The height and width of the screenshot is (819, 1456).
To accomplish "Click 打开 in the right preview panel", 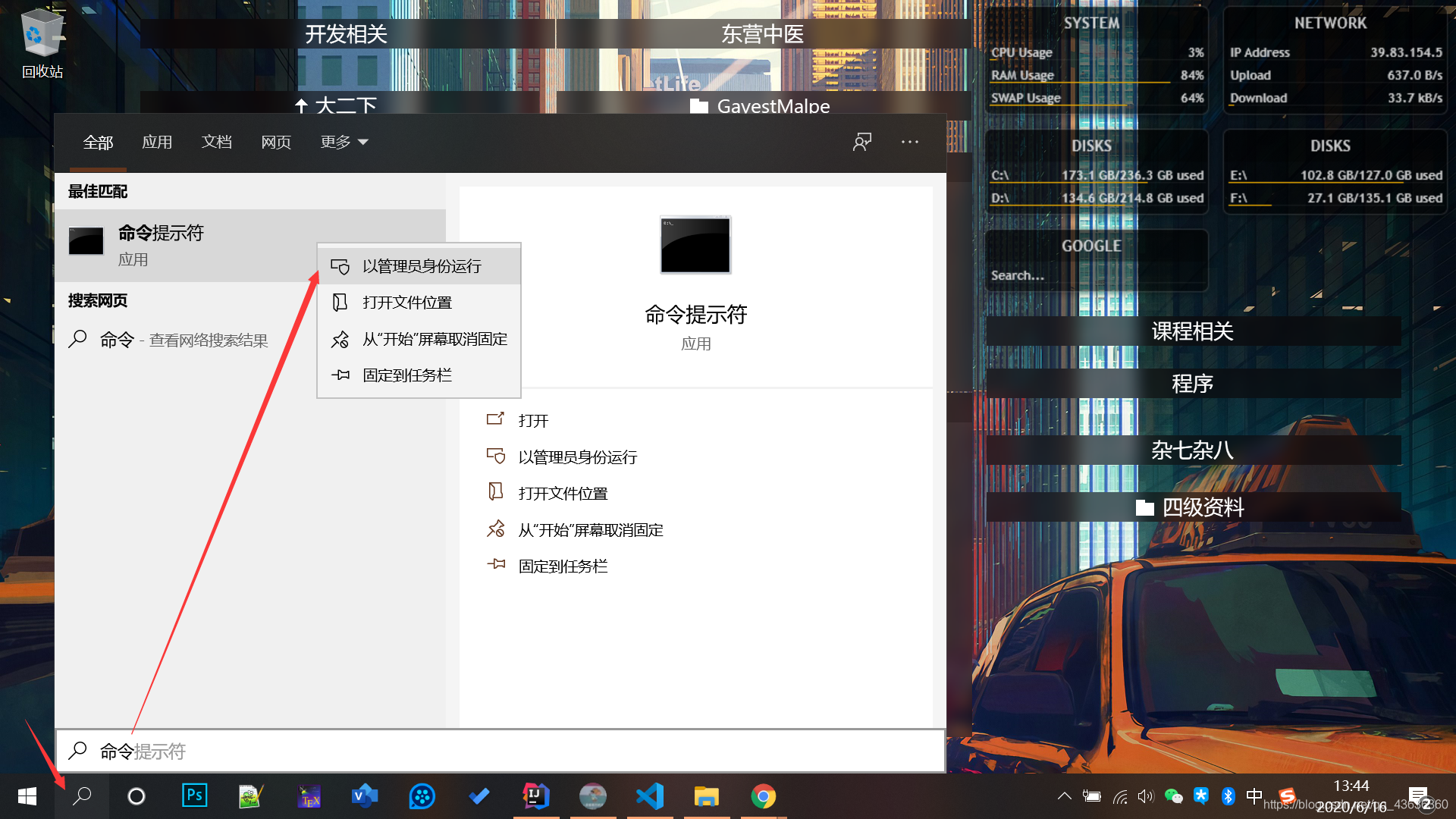I will pos(533,420).
